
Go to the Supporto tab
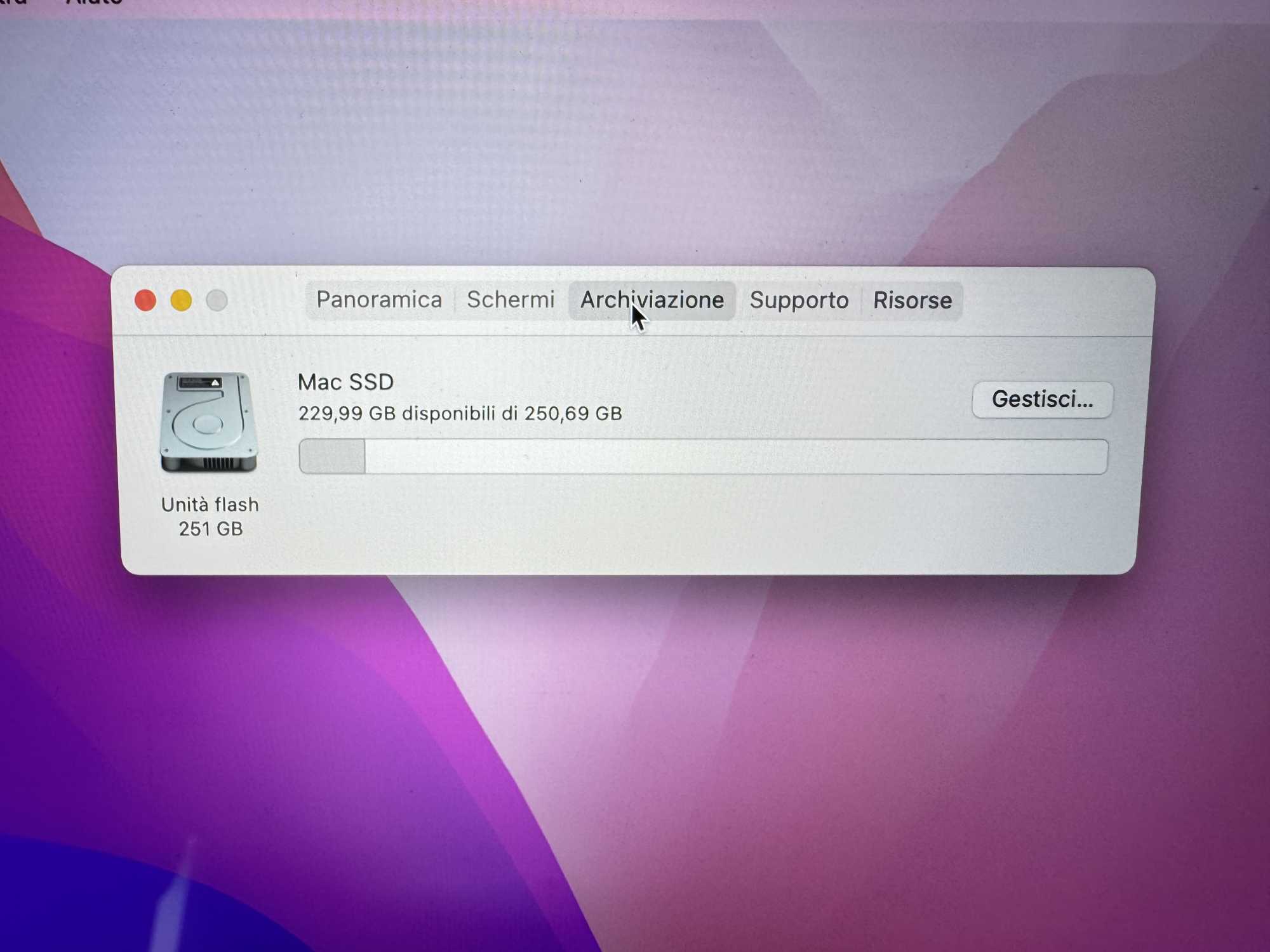tap(799, 300)
